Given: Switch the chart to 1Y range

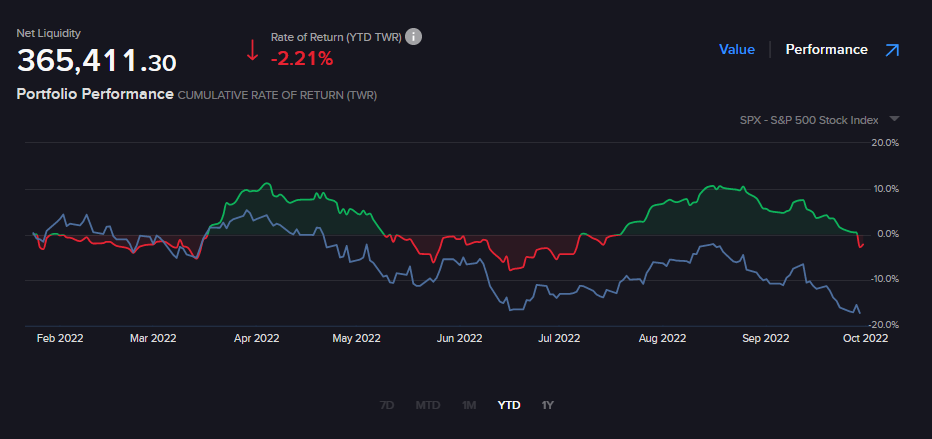Looking at the screenshot, I should pos(547,405).
